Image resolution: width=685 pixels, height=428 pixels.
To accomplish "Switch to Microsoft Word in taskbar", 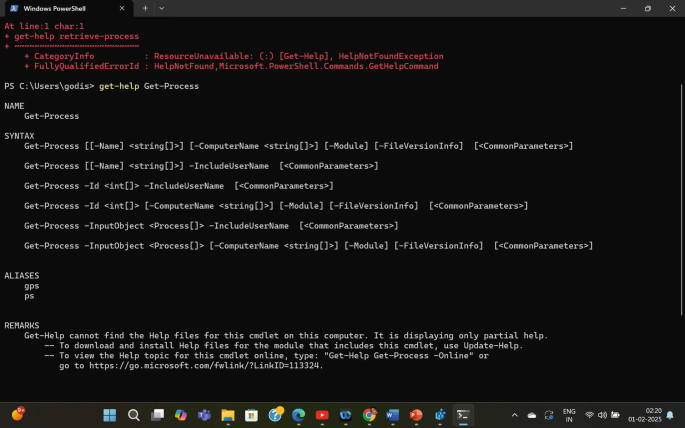I will click(393, 415).
